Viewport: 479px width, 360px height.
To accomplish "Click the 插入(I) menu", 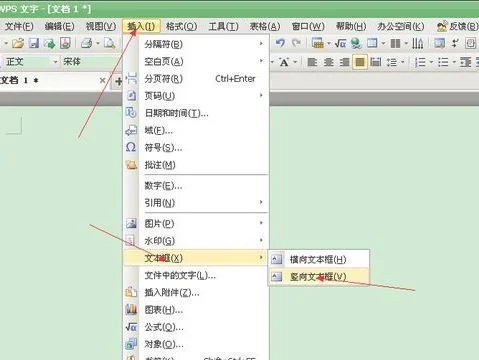I will click(x=141, y=26).
